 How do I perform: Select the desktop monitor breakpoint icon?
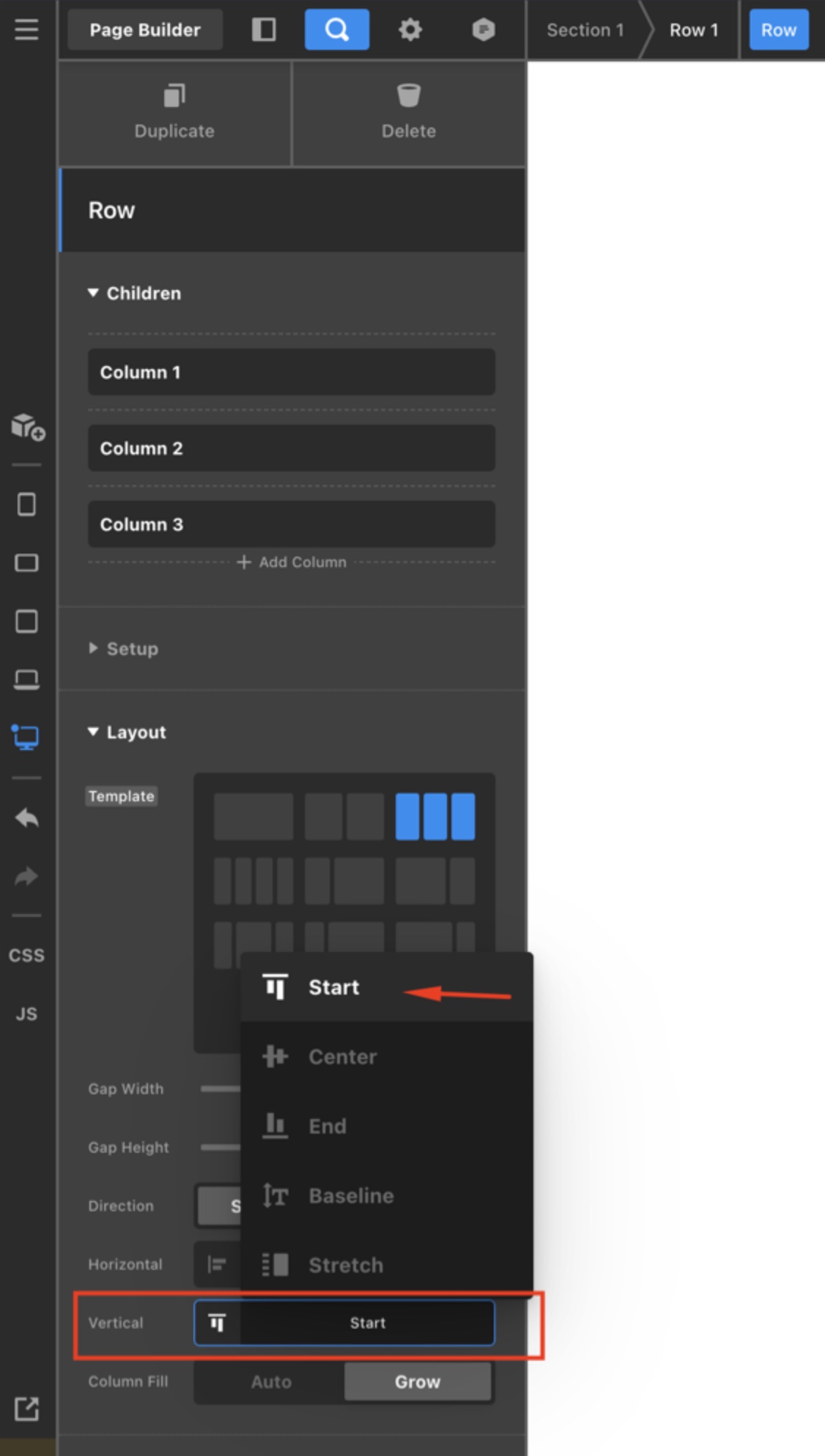26,737
